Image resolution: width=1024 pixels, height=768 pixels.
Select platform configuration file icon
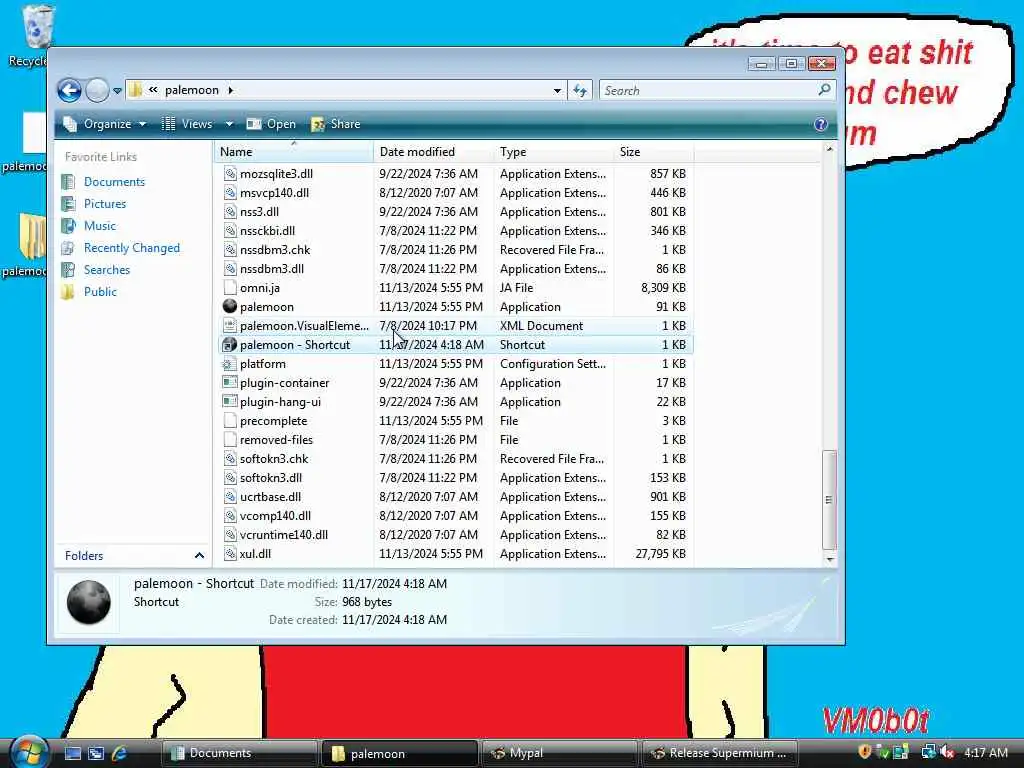tap(230, 364)
